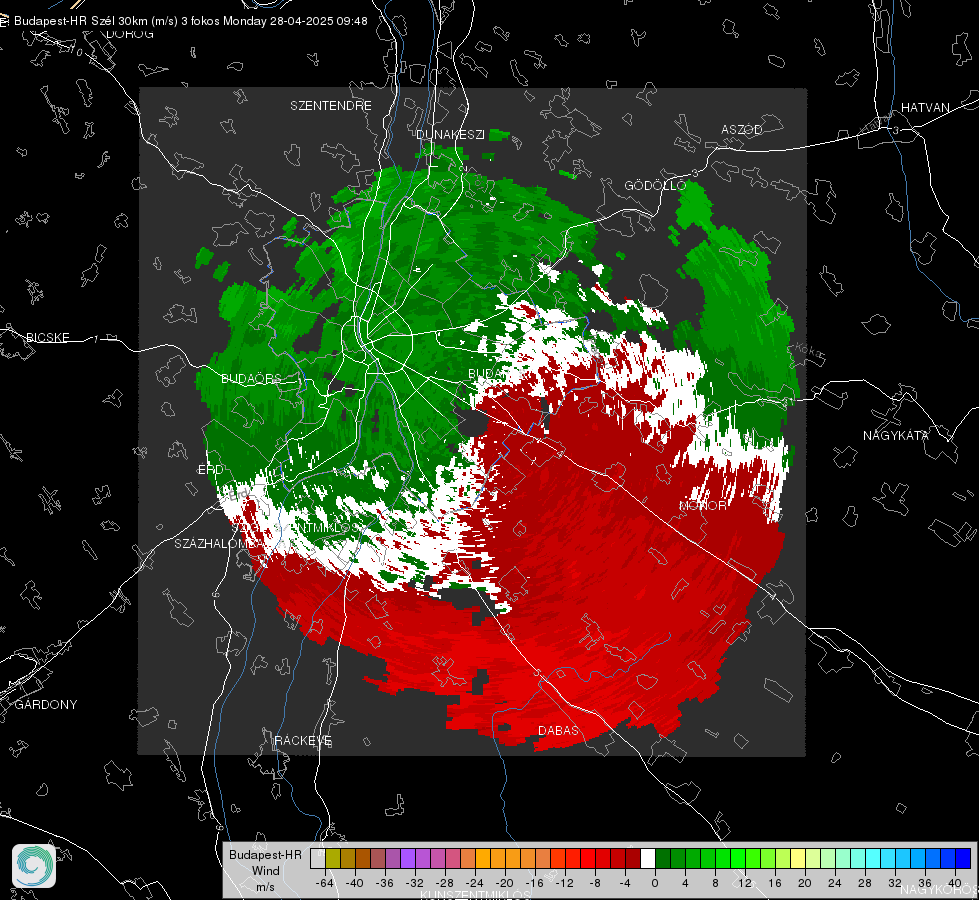The image size is (979, 900).
Task: Click the -8 value on the legend scale
Action: point(596,883)
